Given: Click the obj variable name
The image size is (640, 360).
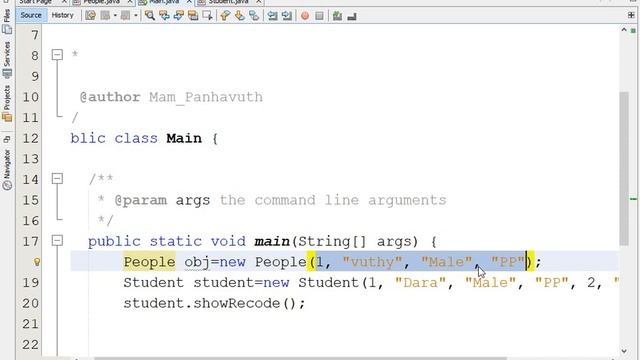Looking at the screenshot, I should 197,262.
